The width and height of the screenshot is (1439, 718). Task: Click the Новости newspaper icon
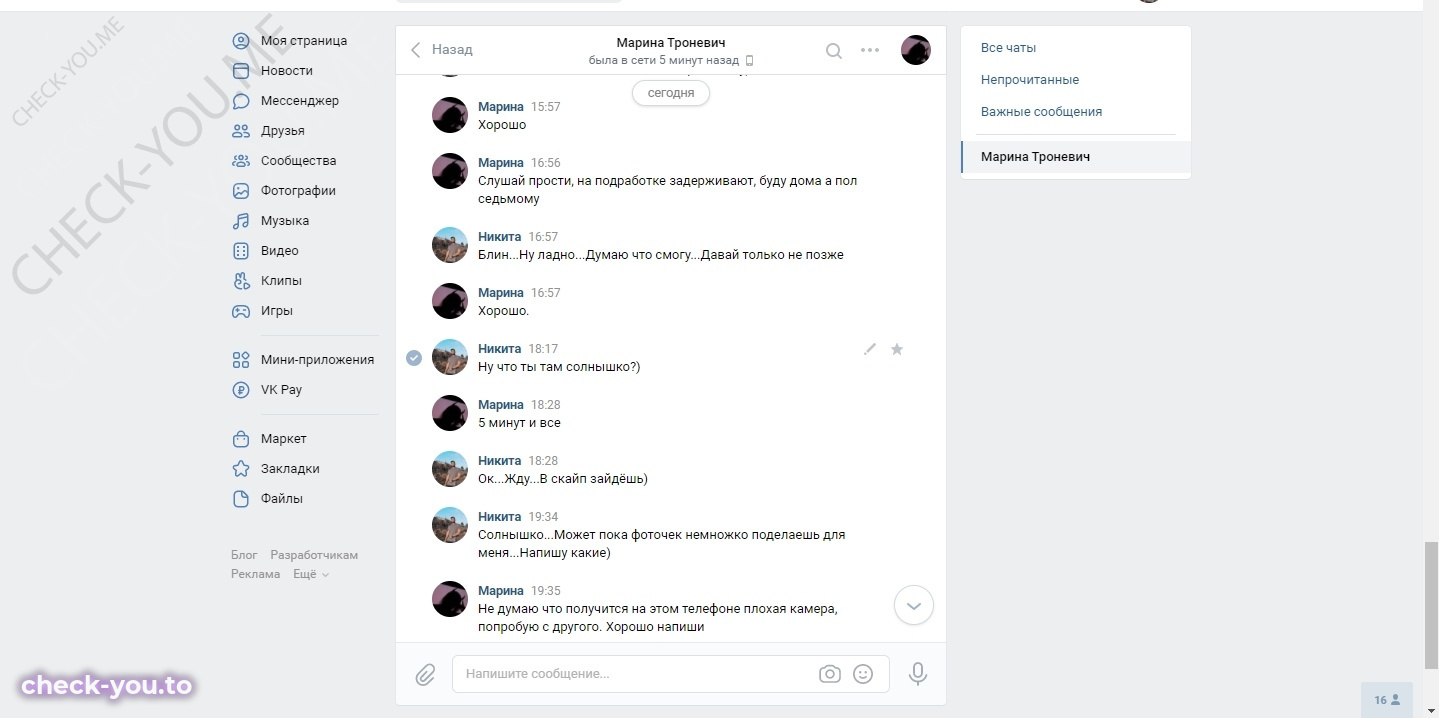tap(241, 71)
